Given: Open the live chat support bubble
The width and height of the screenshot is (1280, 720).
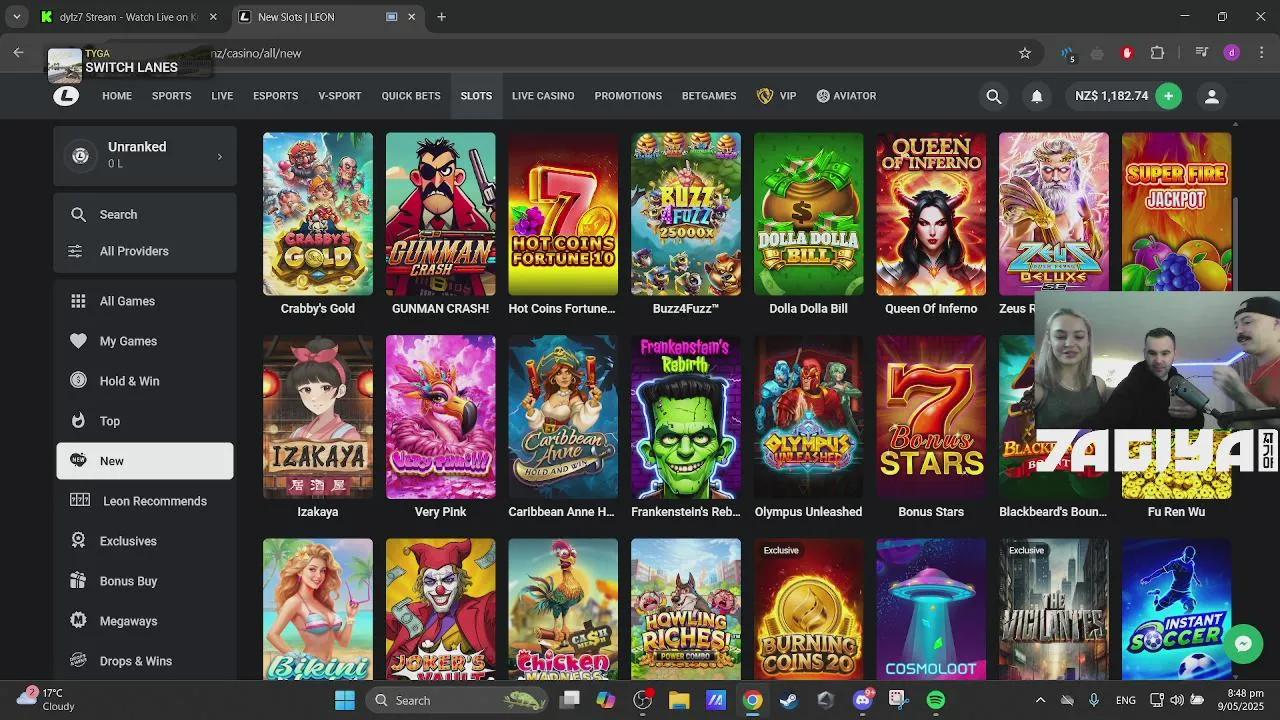Looking at the screenshot, I should (1243, 644).
